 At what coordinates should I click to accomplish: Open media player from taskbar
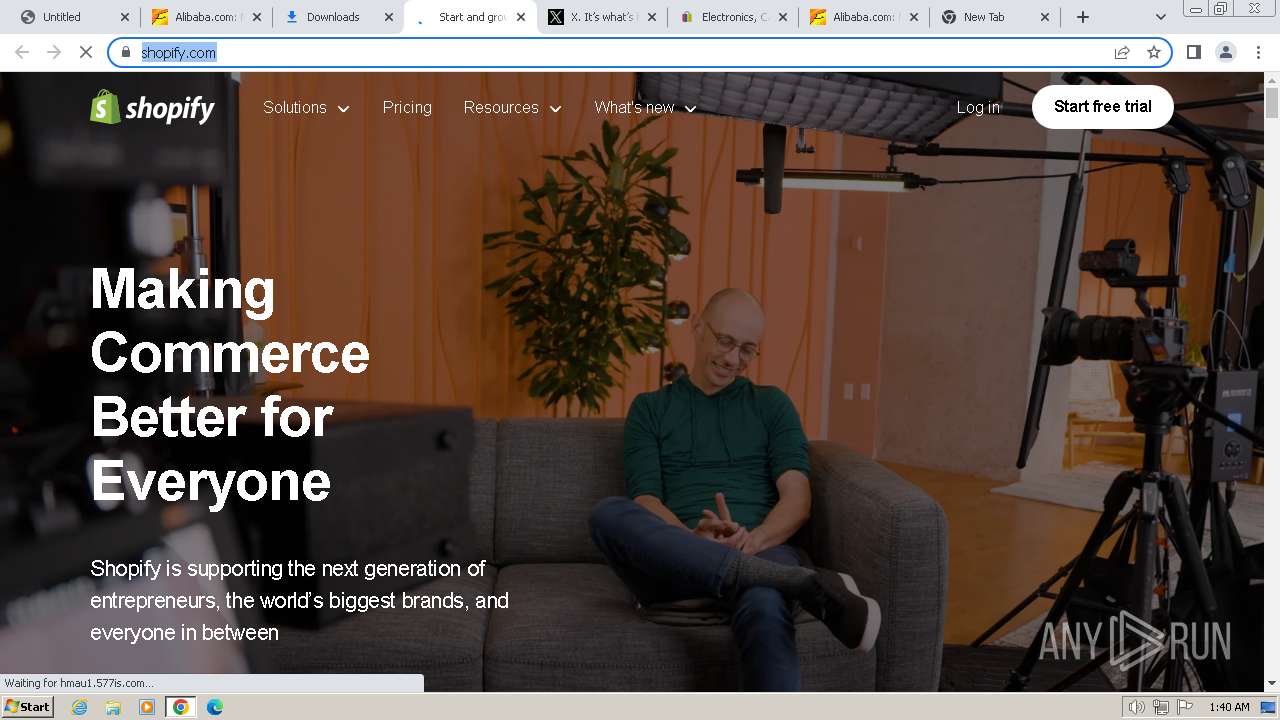click(x=147, y=707)
